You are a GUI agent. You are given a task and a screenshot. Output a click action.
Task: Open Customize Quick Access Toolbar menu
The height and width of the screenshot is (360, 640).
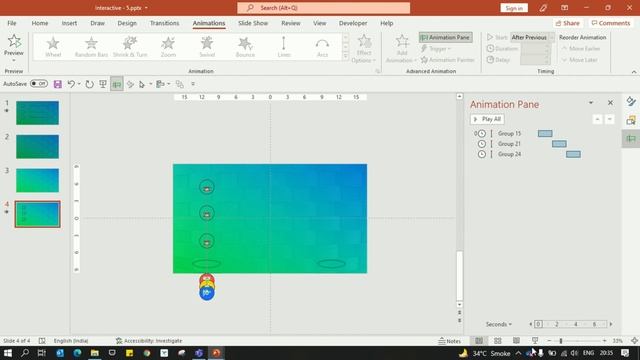193,84
